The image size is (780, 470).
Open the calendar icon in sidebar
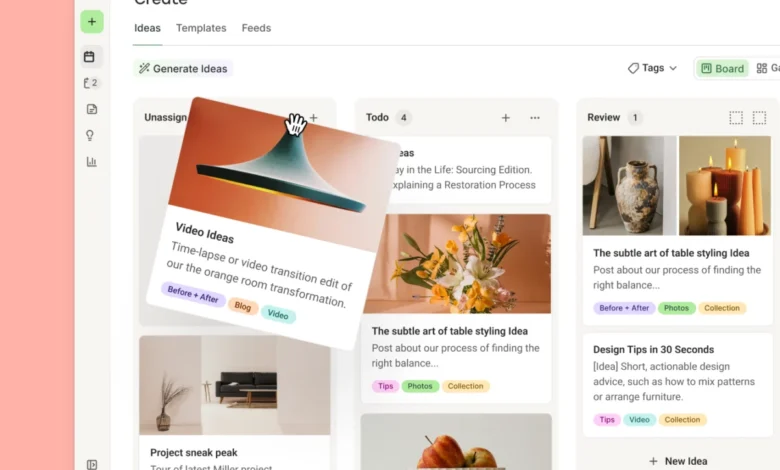tap(90, 57)
